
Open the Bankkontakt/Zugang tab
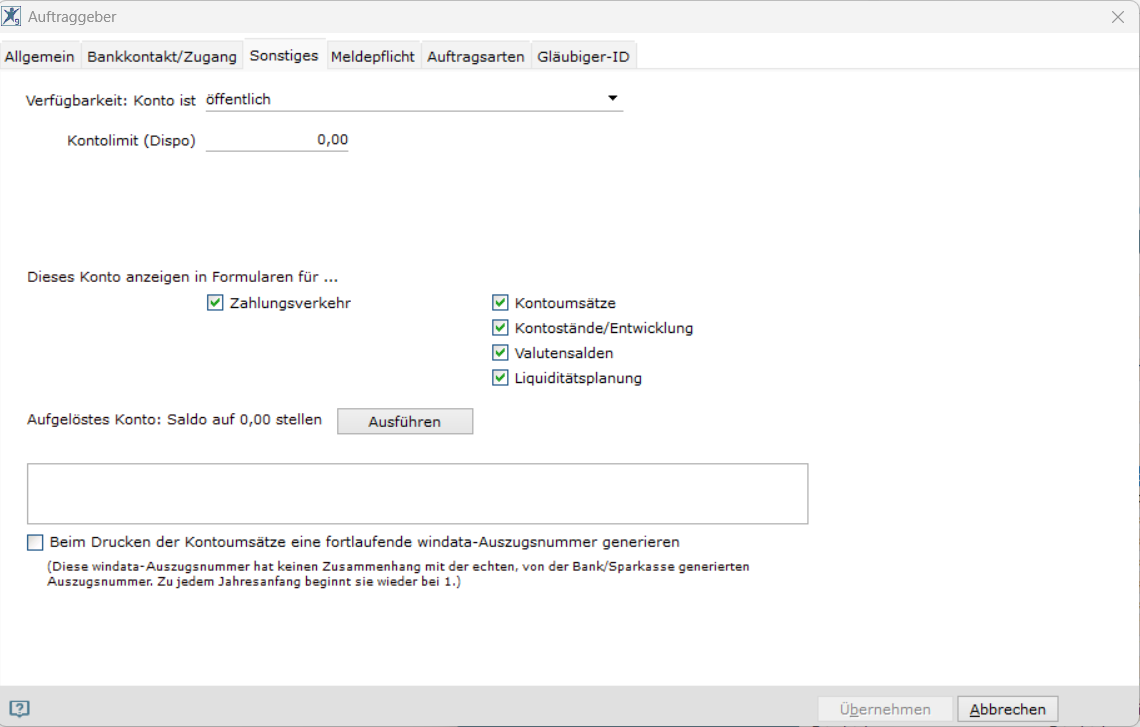(x=161, y=56)
